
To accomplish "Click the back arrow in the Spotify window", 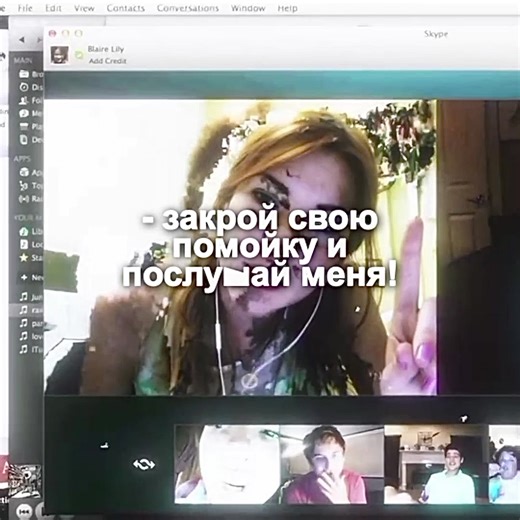I will [22, 40].
